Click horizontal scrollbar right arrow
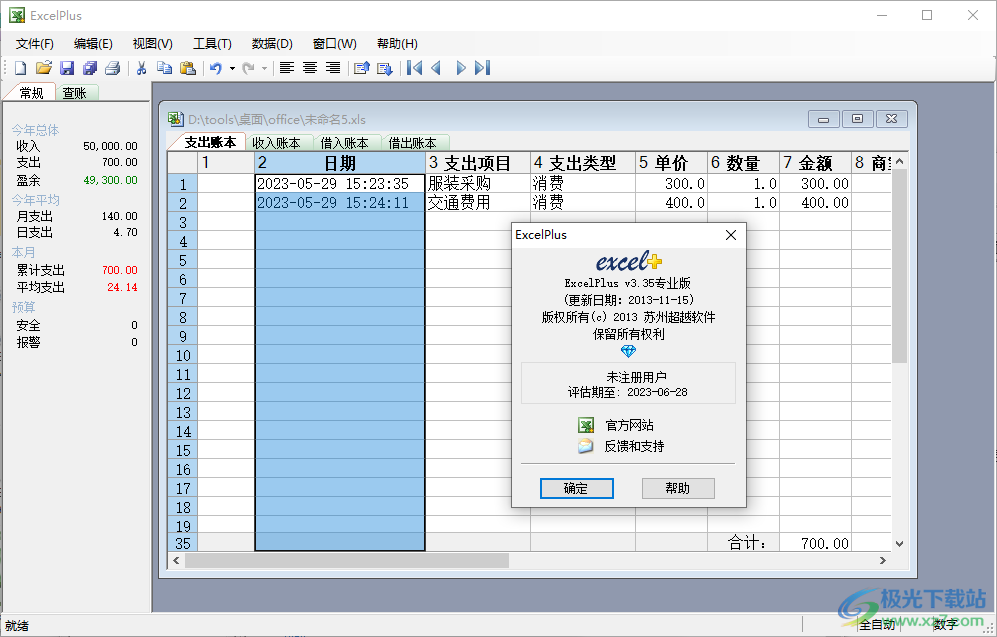997x637 pixels. (x=883, y=561)
